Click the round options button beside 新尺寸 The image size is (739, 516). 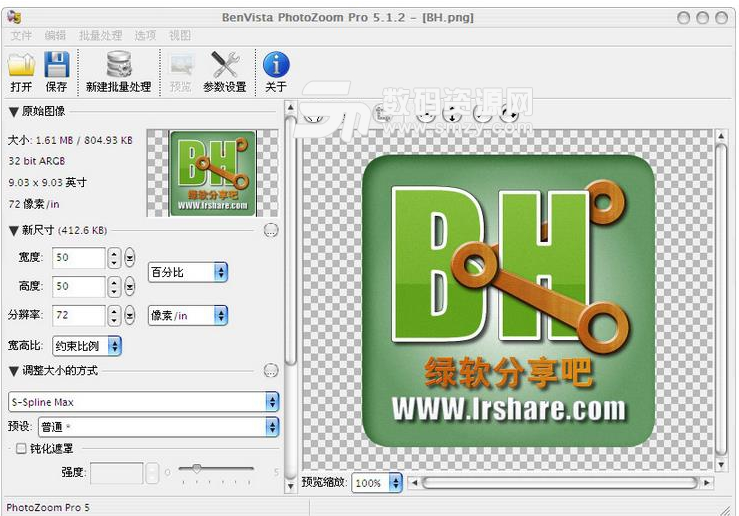[271, 230]
